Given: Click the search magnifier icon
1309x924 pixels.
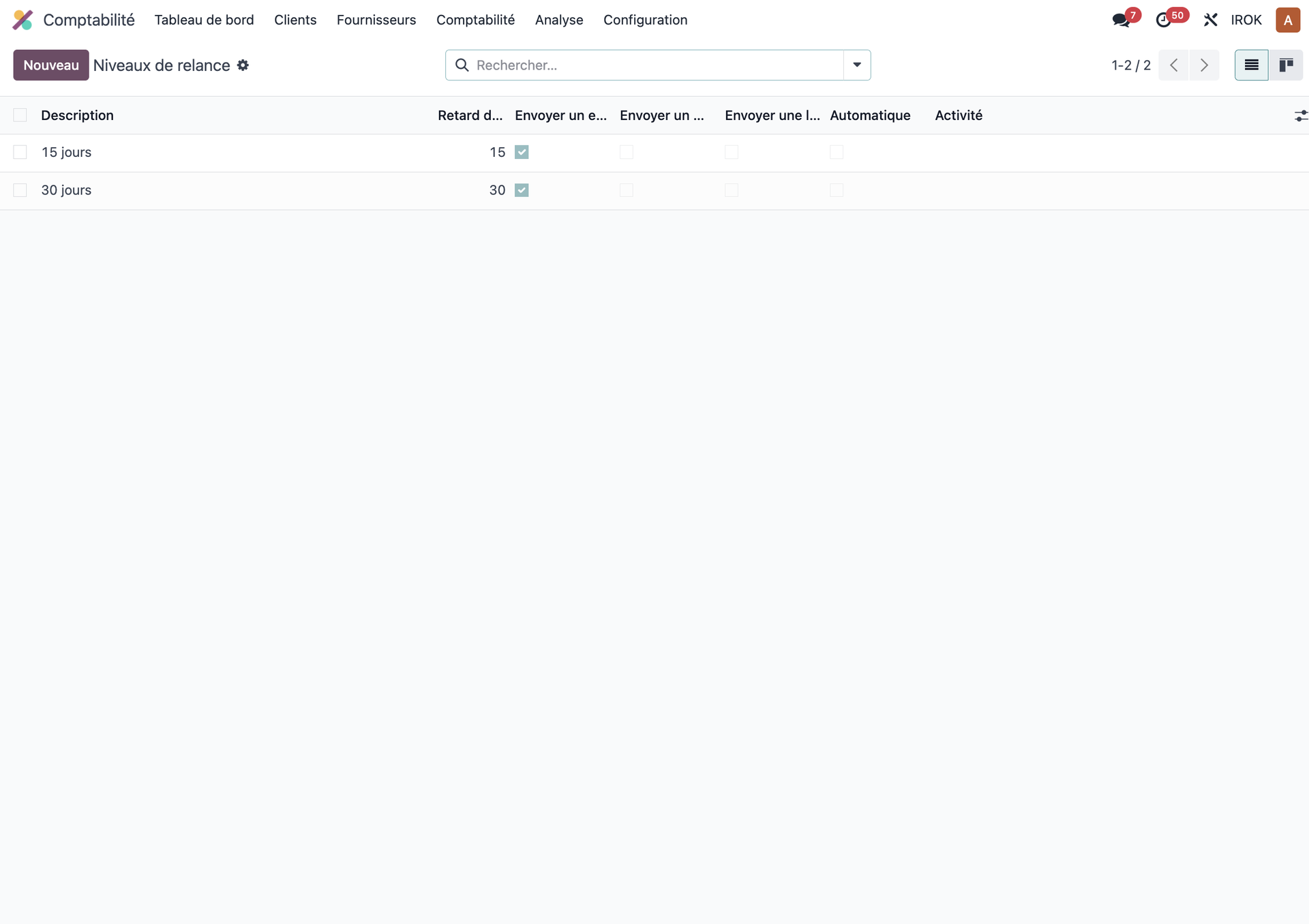Looking at the screenshot, I should [x=462, y=65].
